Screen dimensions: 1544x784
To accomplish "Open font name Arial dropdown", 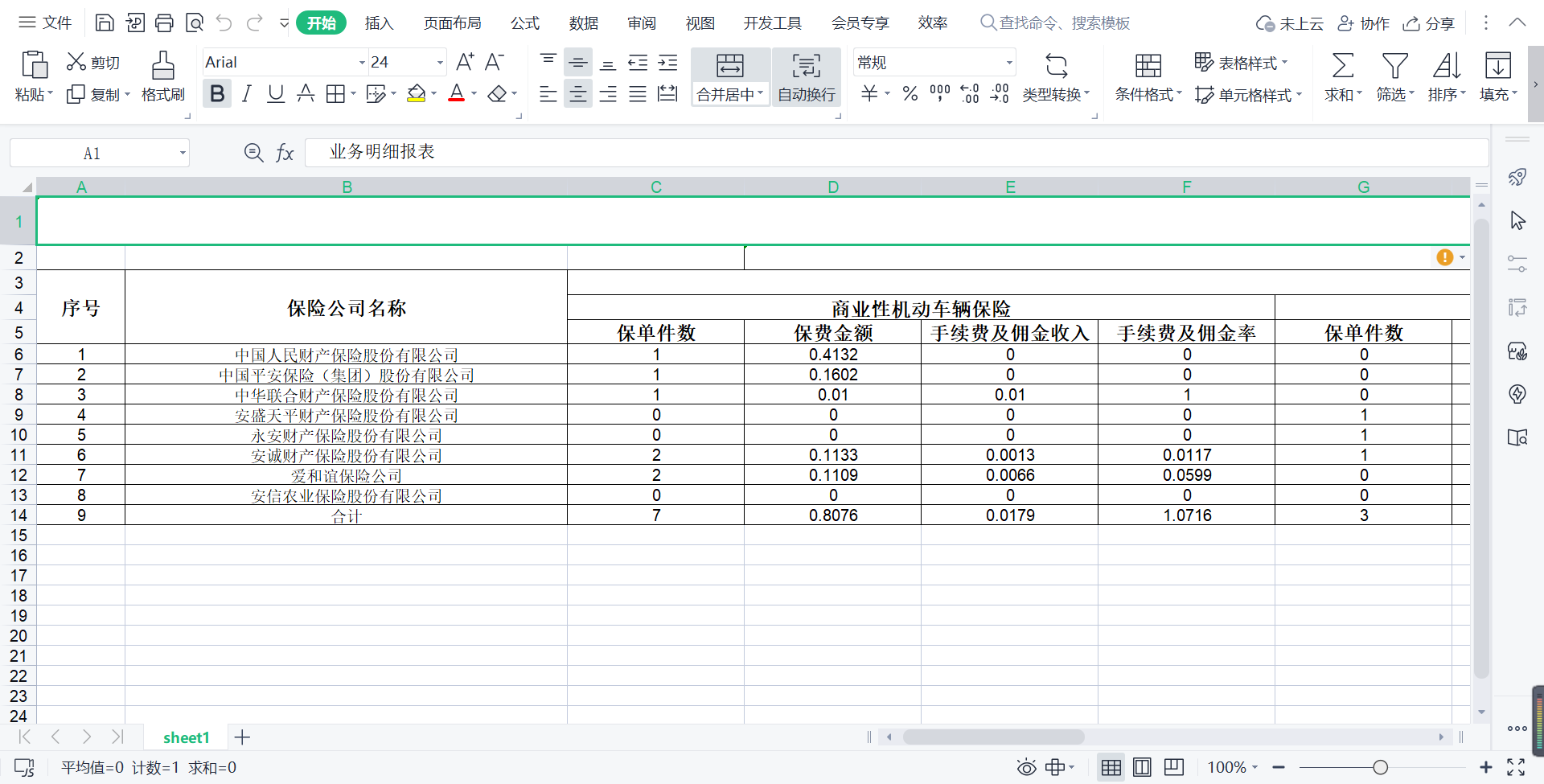I will (x=362, y=62).
